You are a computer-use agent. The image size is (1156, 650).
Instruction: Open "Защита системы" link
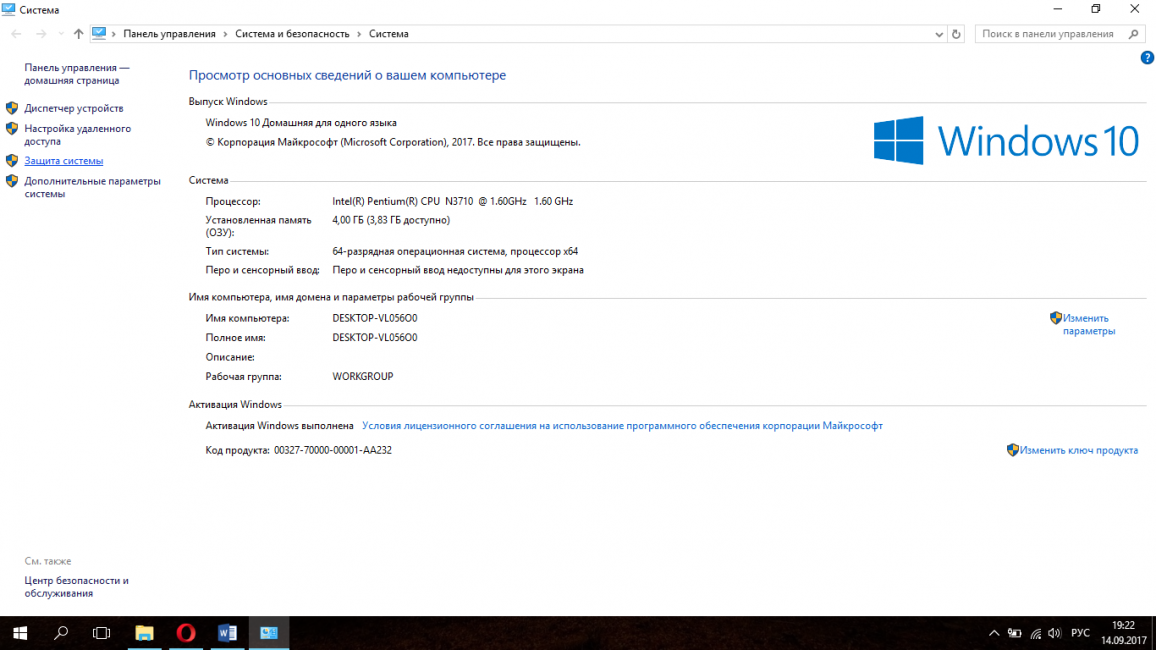point(63,161)
